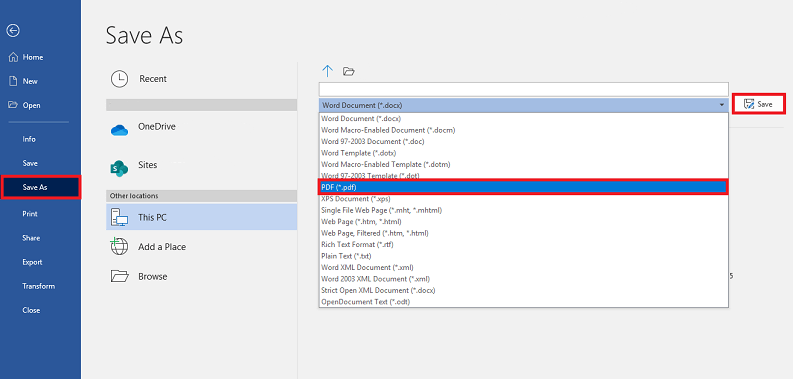
Task: Collapse the file type dropdown arrow
Action: point(721,105)
